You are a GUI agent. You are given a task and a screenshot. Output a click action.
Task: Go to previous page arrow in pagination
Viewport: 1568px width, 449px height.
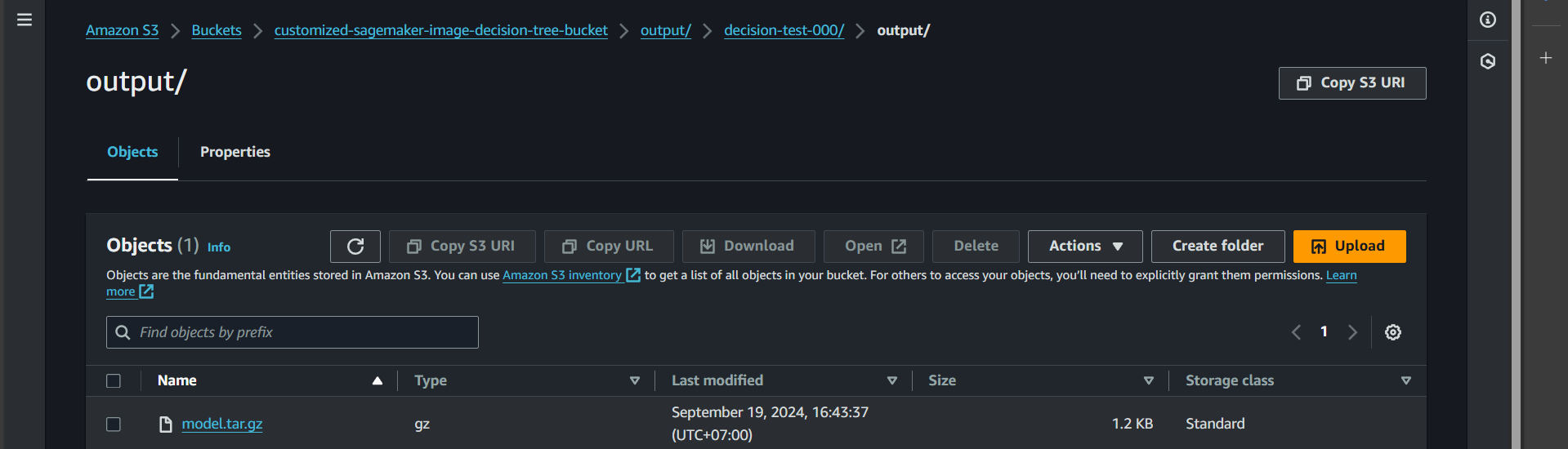[x=1296, y=332]
